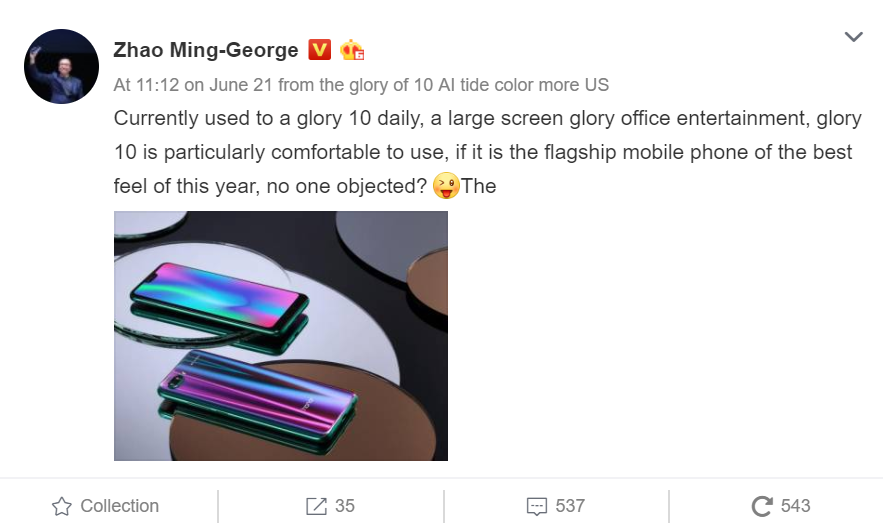This screenshot has height=532, width=883.
Task: Click the comment bubble icon
Action: pos(537,506)
